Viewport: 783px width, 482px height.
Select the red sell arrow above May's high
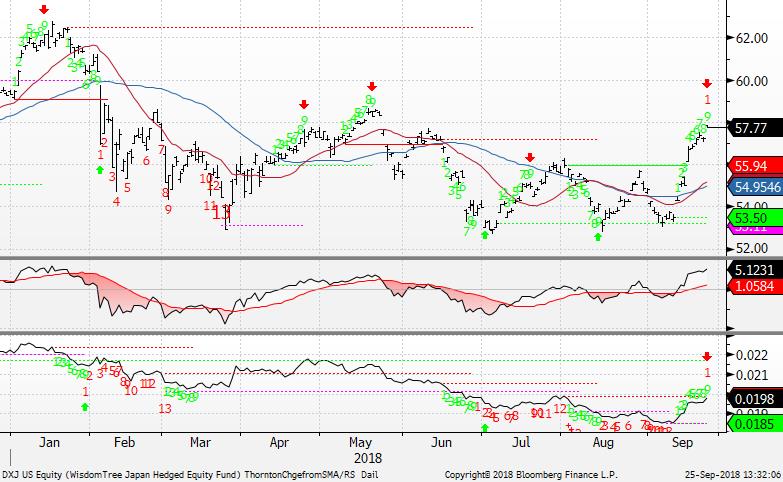click(x=371, y=87)
